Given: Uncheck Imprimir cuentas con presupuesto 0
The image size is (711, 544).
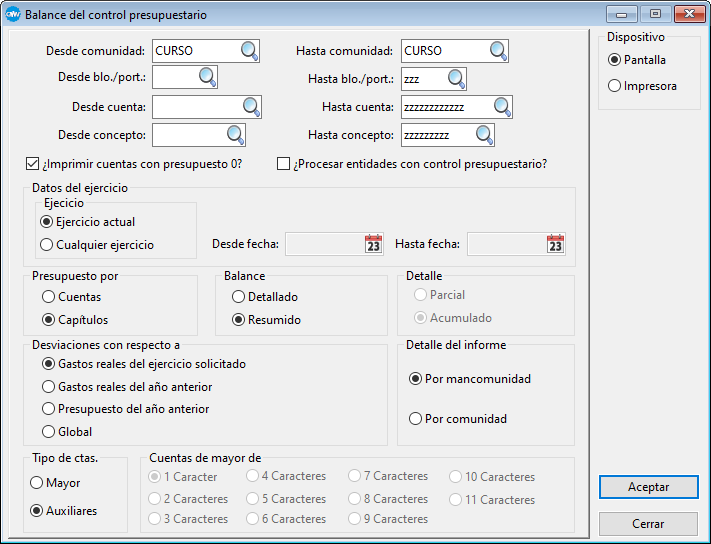Looking at the screenshot, I should coord(31,164).
